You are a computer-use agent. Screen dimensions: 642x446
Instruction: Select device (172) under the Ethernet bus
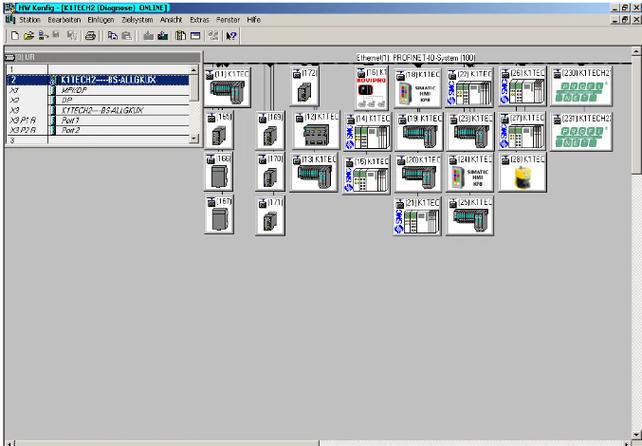304,86
